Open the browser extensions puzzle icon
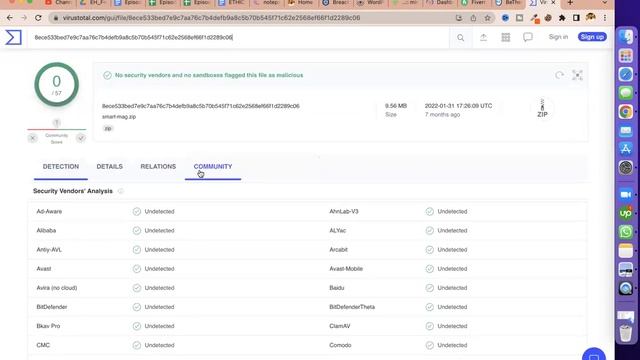This screenshot has height=360, width=640. click(562, 18)
